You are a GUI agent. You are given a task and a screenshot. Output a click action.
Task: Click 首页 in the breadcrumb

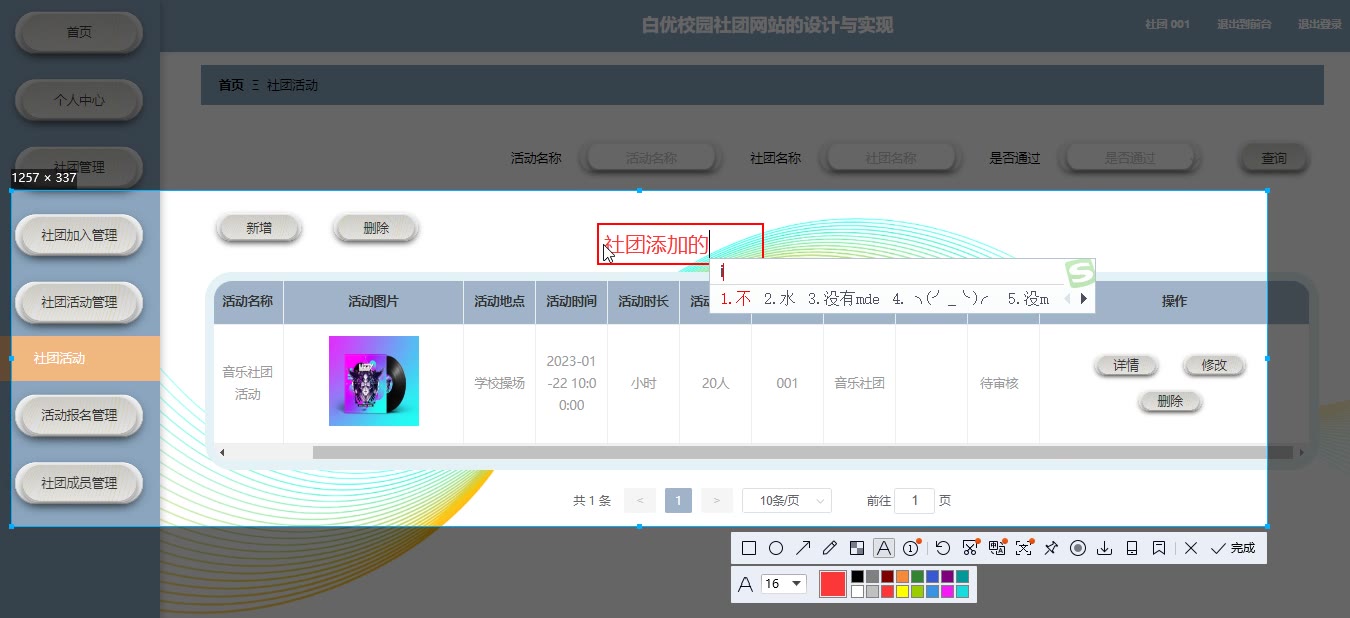pos(231,85)
